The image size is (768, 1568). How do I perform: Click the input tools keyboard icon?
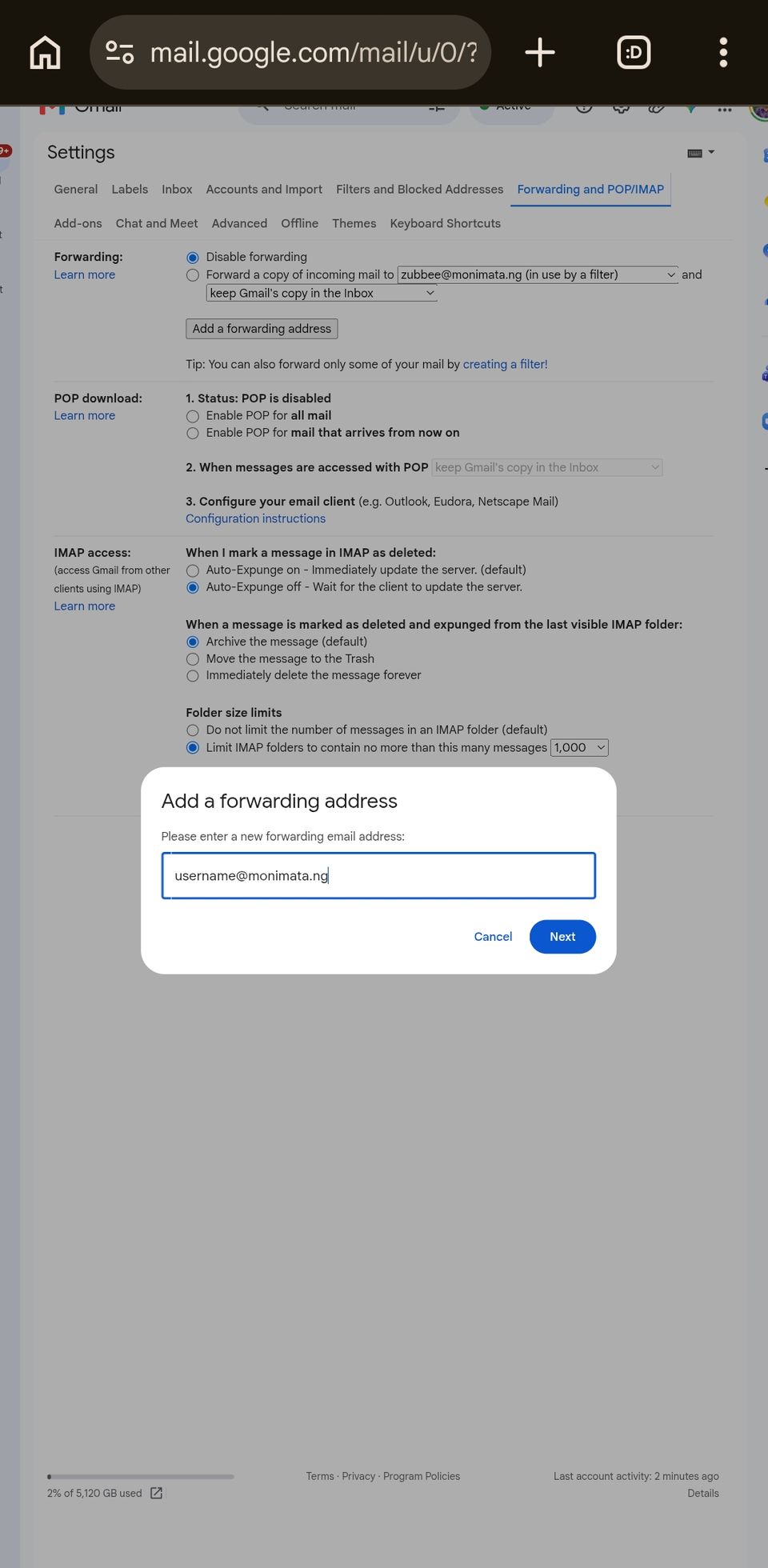point(694,153)
